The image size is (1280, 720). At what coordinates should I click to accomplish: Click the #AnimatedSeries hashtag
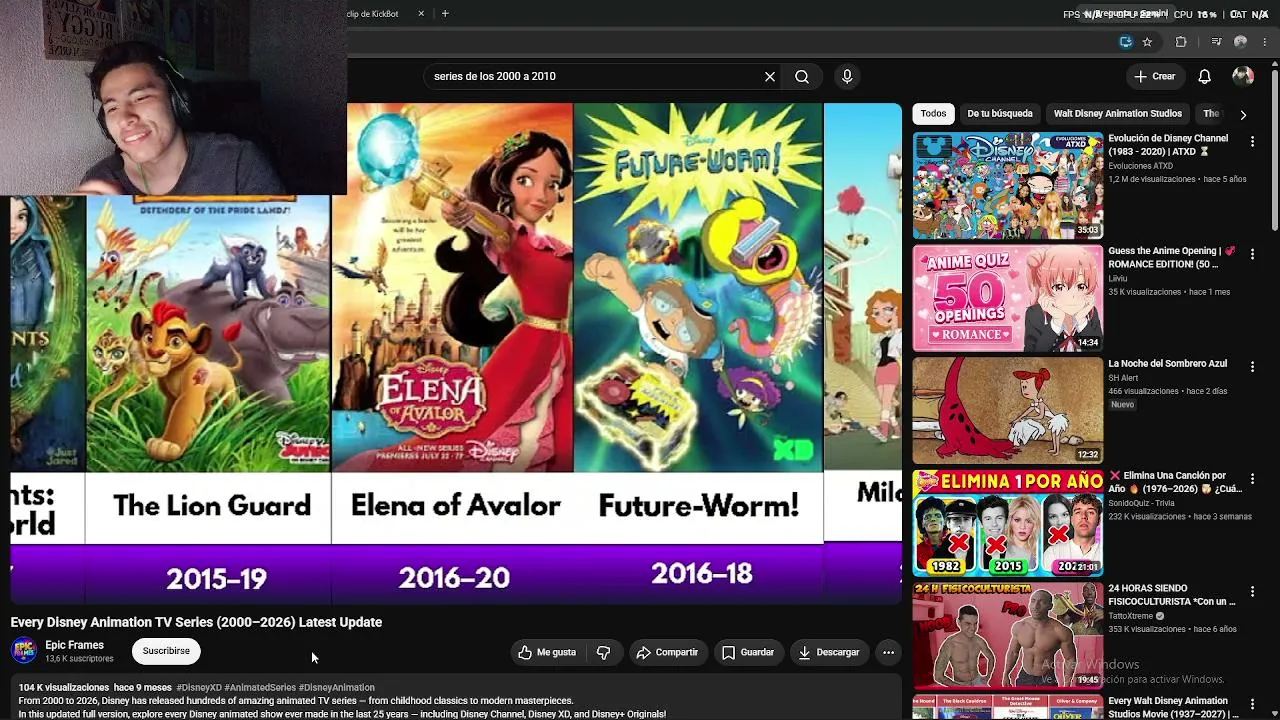(x=260, y=688)
